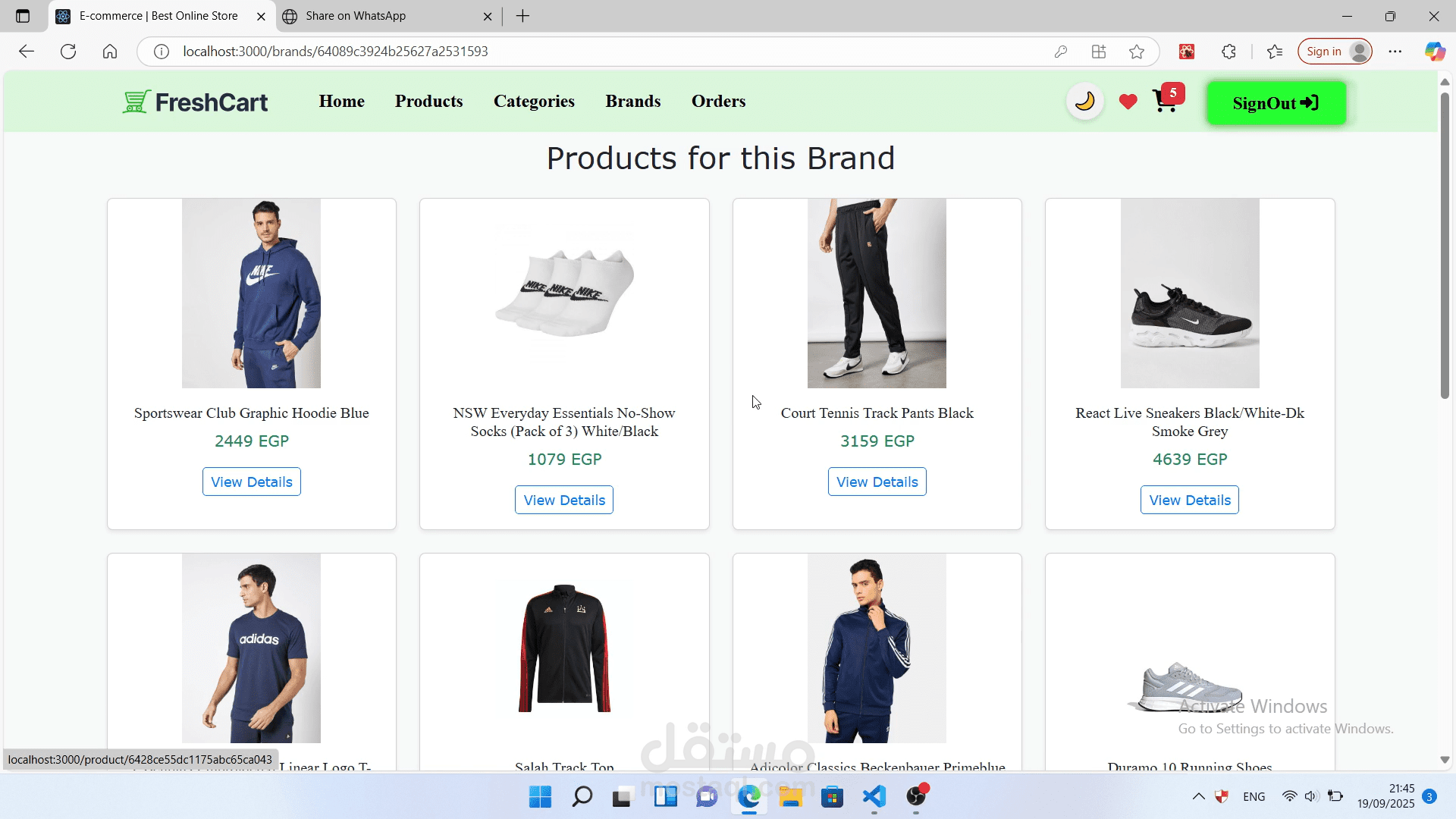The height and width of the screenshot is (819, 1456).
Task: Click the scrollbar down arrow
Action: 1445,760
